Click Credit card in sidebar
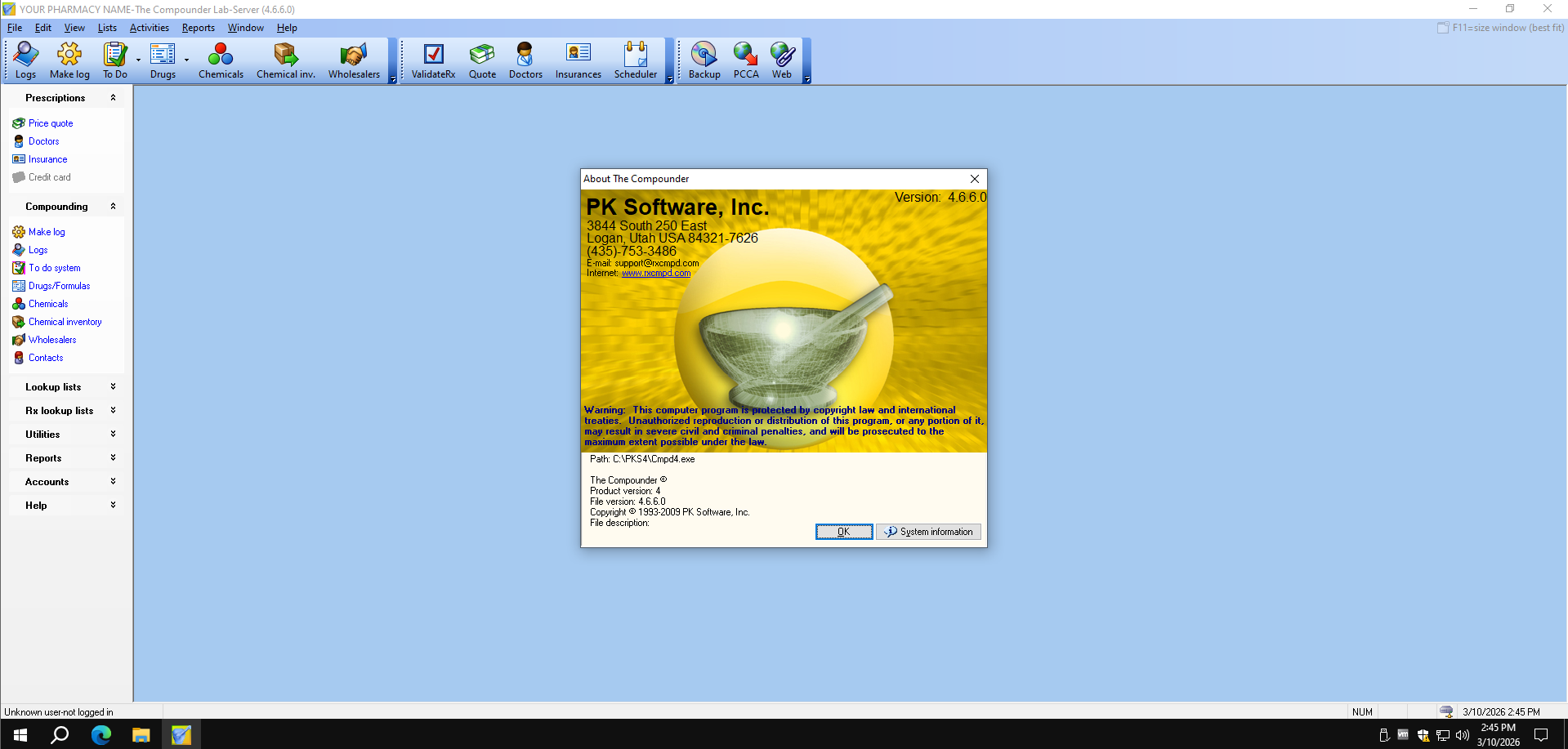Viewport: 1568px width, 749px height. click(49, 177)
